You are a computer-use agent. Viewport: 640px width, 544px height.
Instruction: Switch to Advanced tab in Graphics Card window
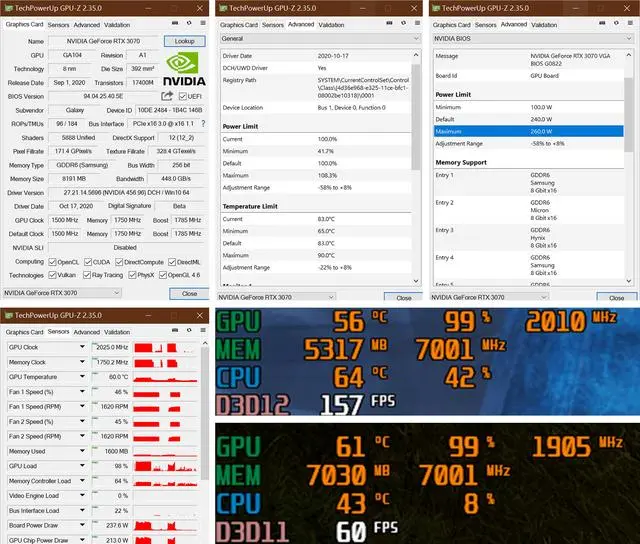87,25
